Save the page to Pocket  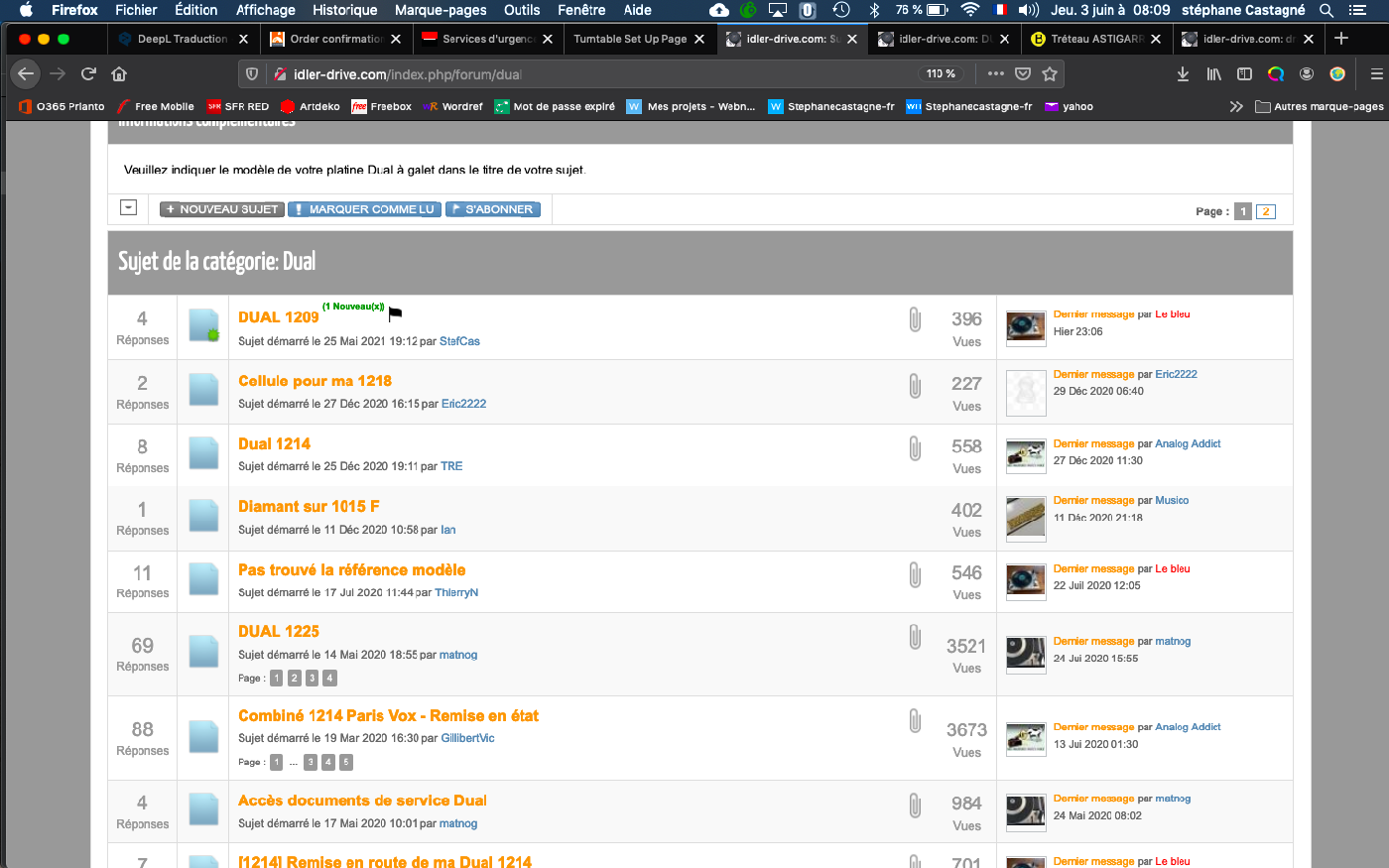tap(1023, 74)
